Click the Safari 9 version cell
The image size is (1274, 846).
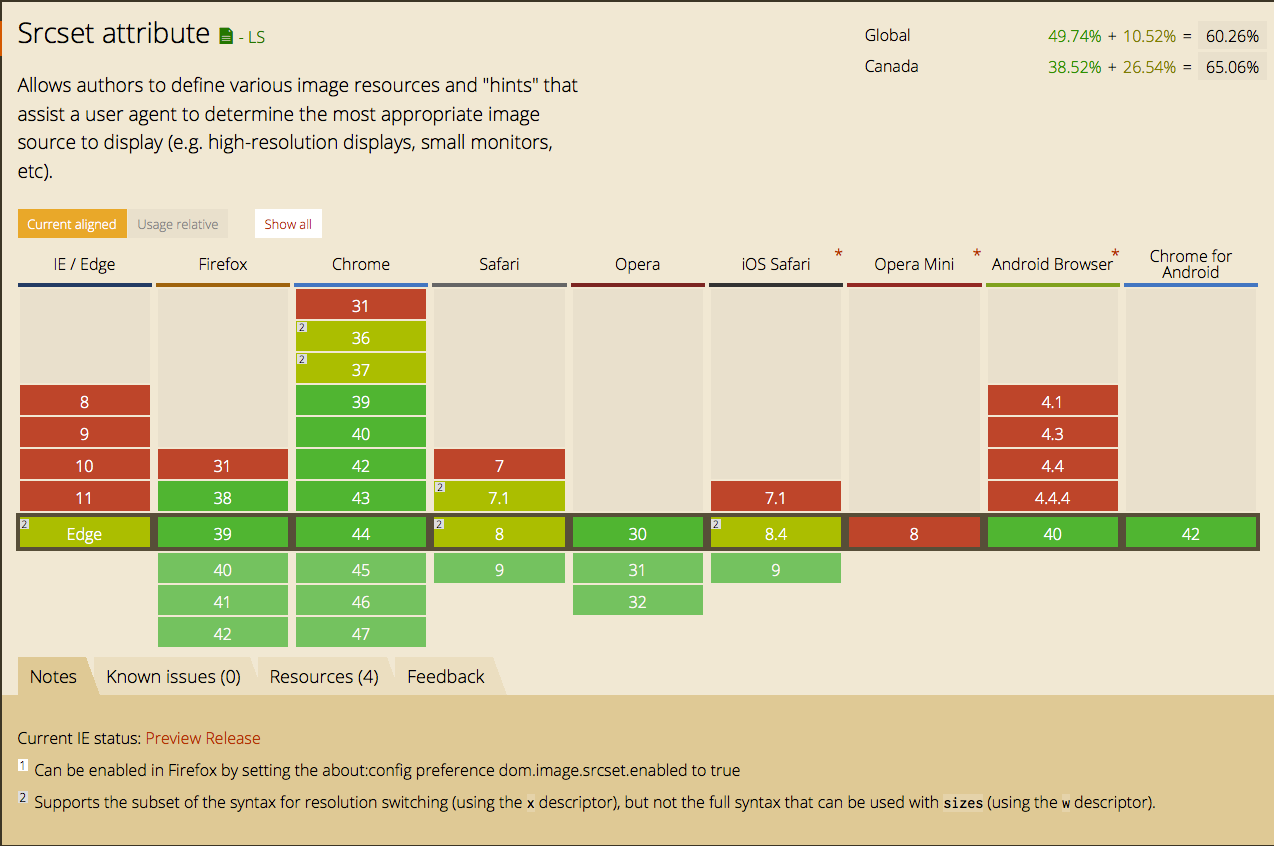(x=499, y=569)
